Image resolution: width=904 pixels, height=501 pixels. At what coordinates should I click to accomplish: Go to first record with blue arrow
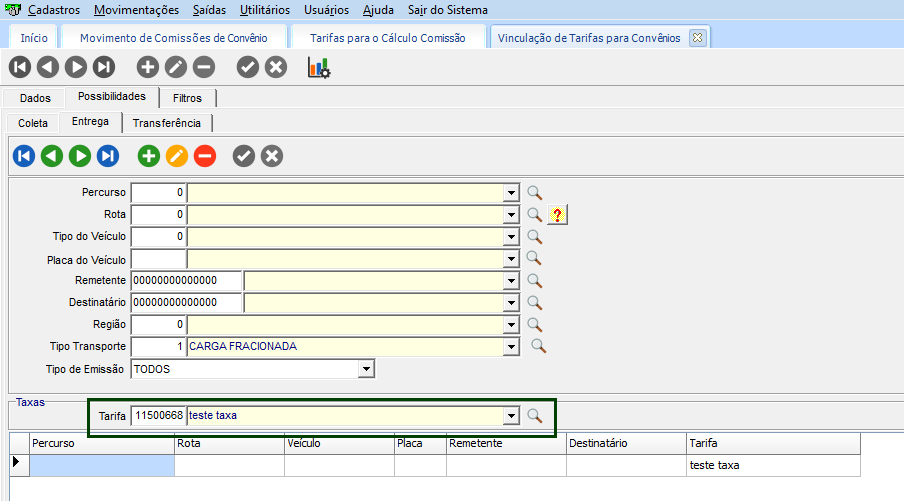[24, 156]
